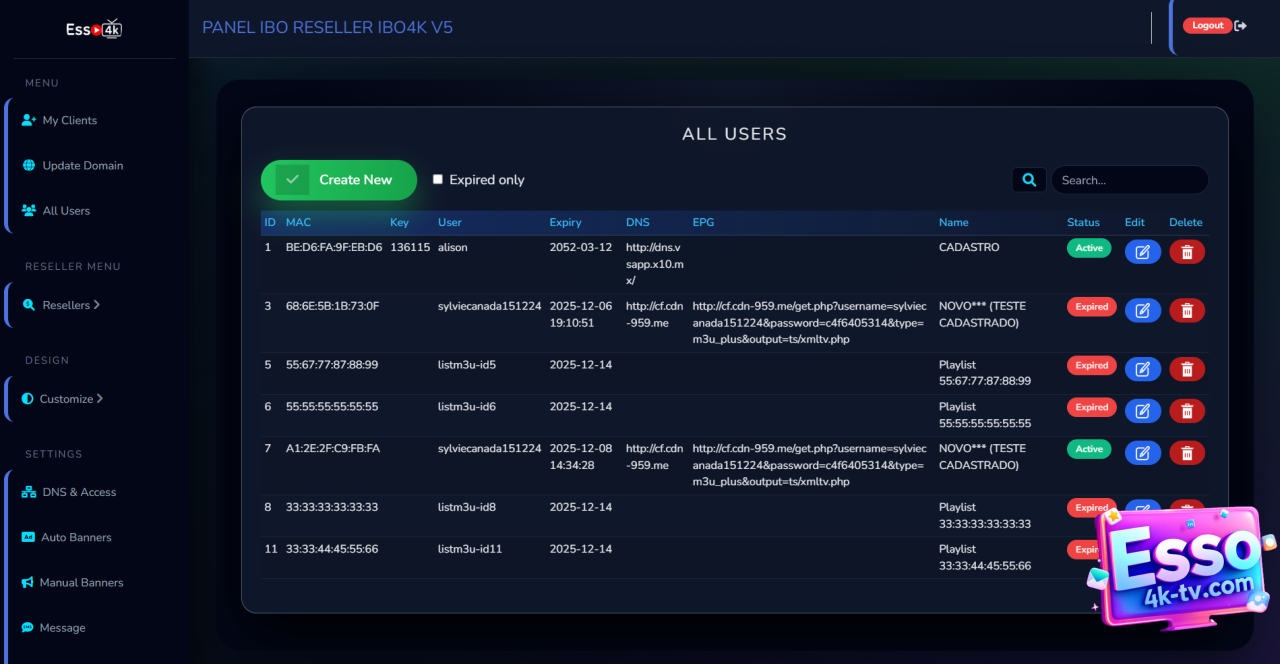Expand the Resellers submenu
This screenshot has width=1280, height=664.
[x=70, y=305]
